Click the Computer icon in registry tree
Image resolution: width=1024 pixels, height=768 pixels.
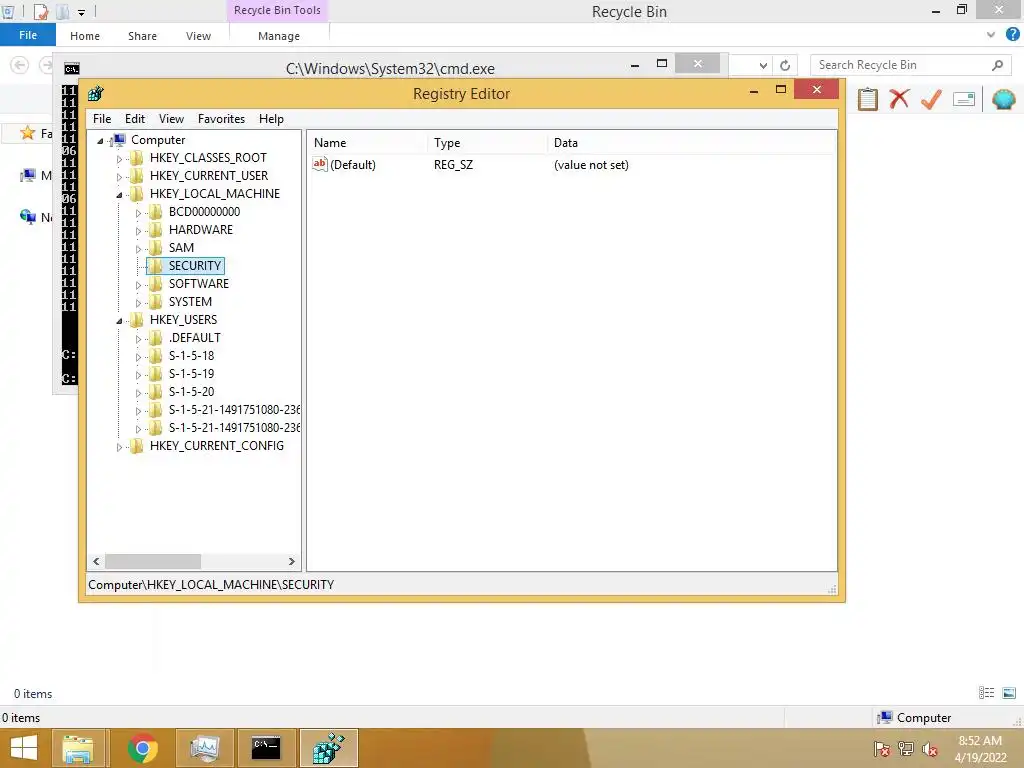coord(119,140)
